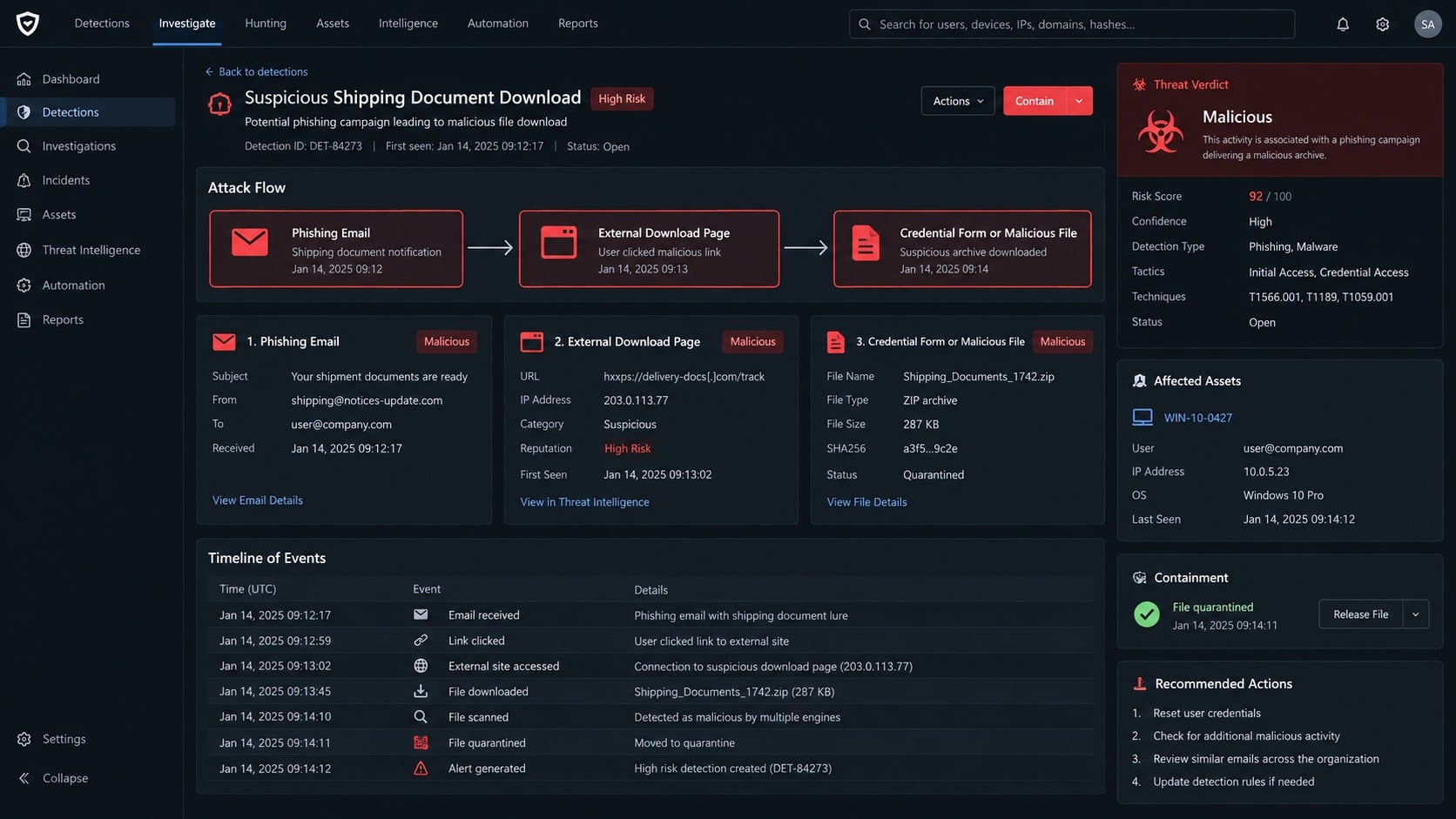Open the Assets top navigation tab
Screen dimensions: 1456x819
click(x=333, y=23)
